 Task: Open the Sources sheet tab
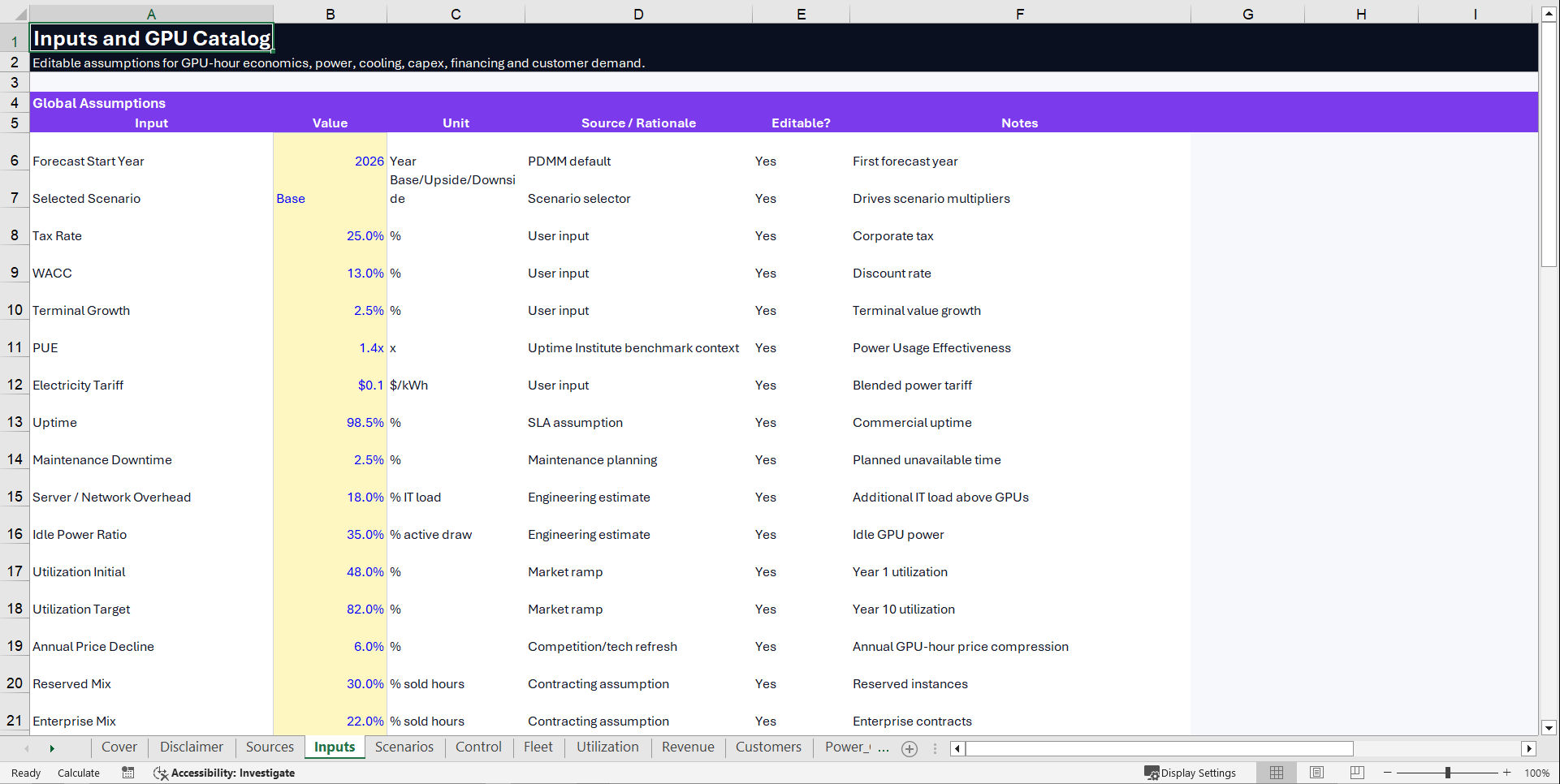(x=270, y=747)
